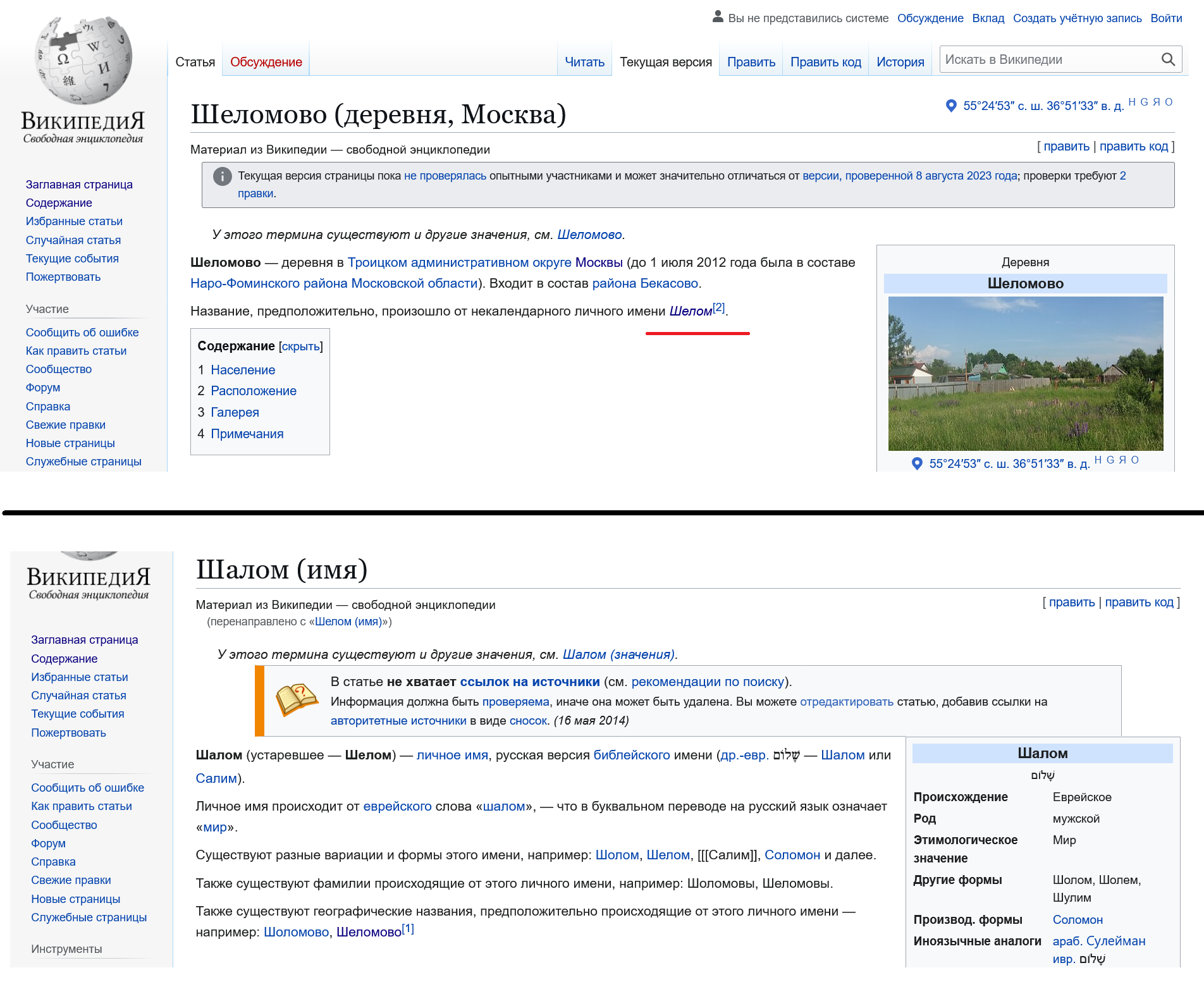This screenshot has height=994, width=1204.
Task: Follow the «библейского» link
Action: tap(632, 755)
